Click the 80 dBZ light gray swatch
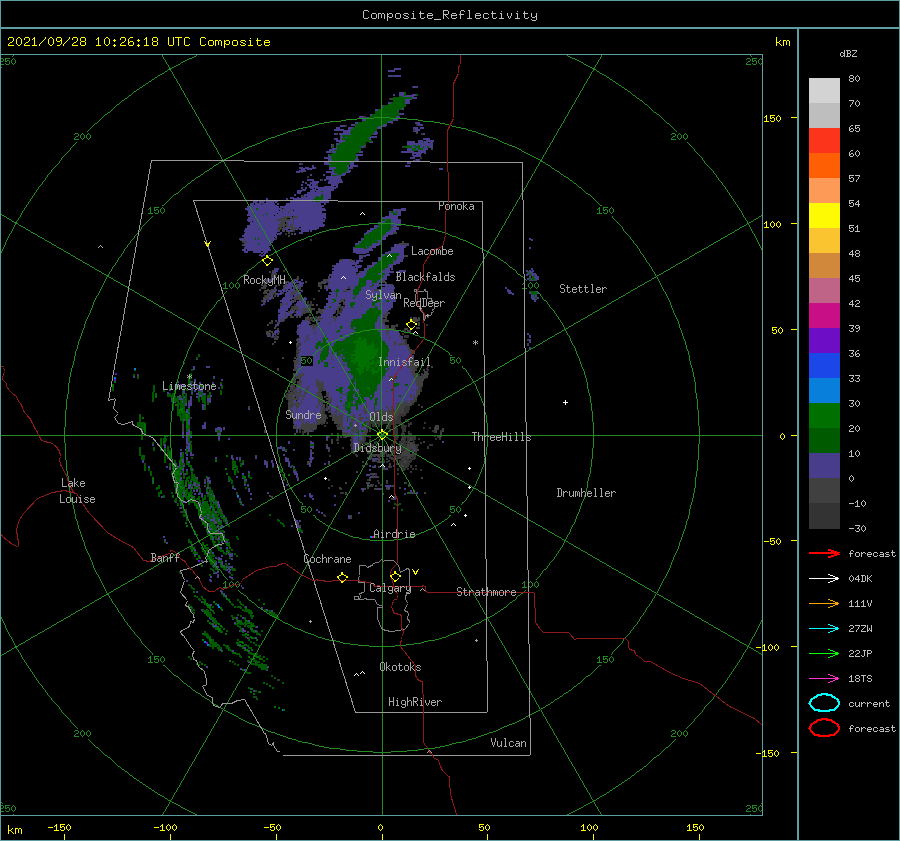Screen dimensions: 900x841 point(824,91)
